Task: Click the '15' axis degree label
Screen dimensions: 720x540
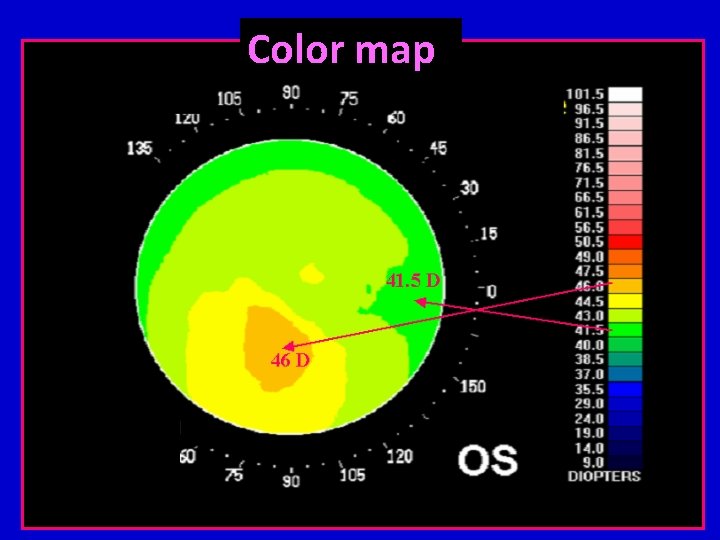Action: click(489, 234)
